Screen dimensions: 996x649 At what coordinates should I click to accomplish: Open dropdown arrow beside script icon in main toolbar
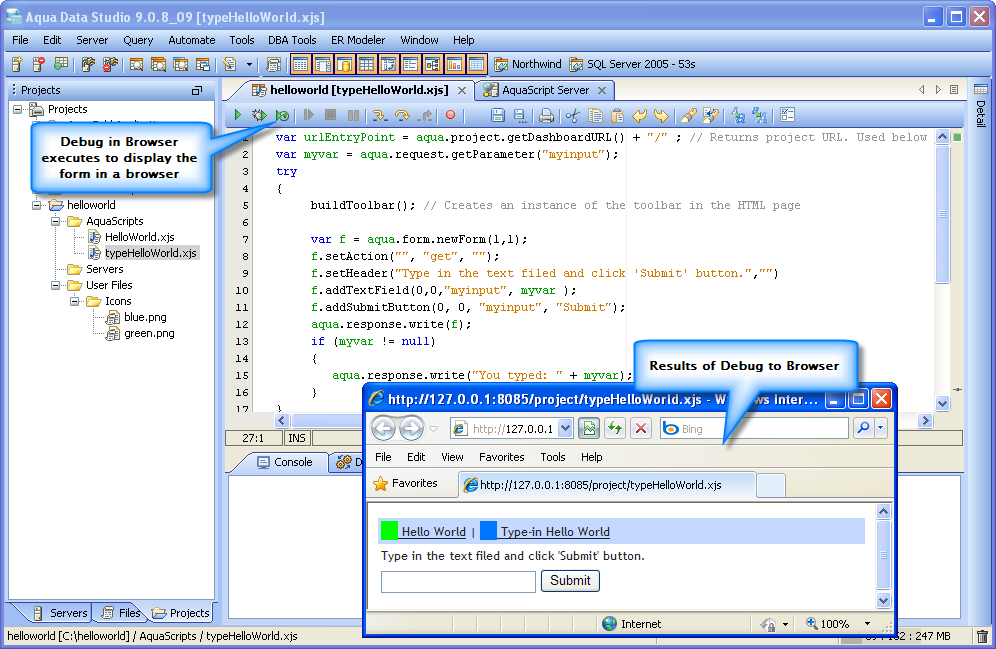(x=249, y=64)
